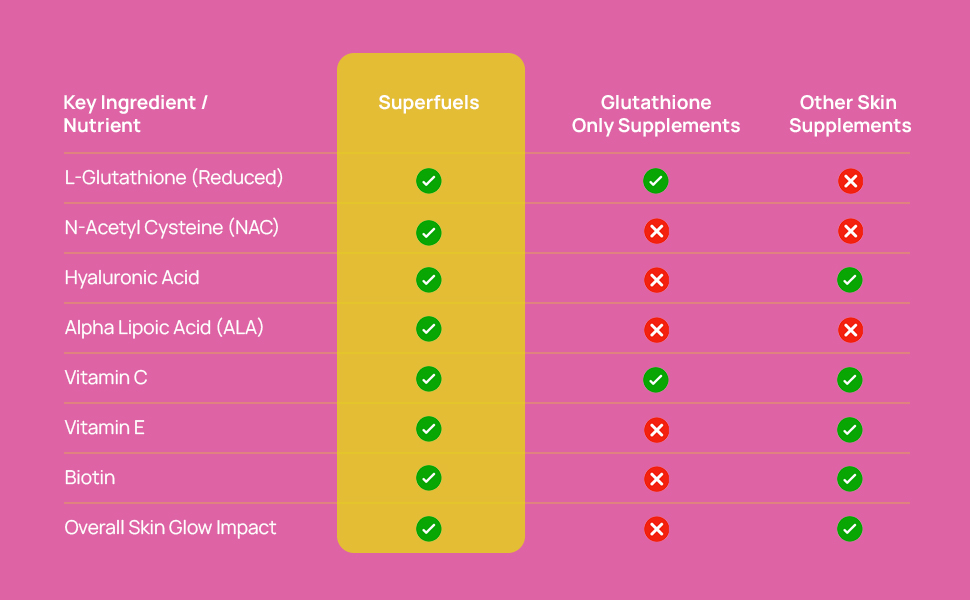Select the Glutathione Only Supplements header
The width and height of the screenshot is (970, 600).
pyautogui.click(x=656, y=114)
